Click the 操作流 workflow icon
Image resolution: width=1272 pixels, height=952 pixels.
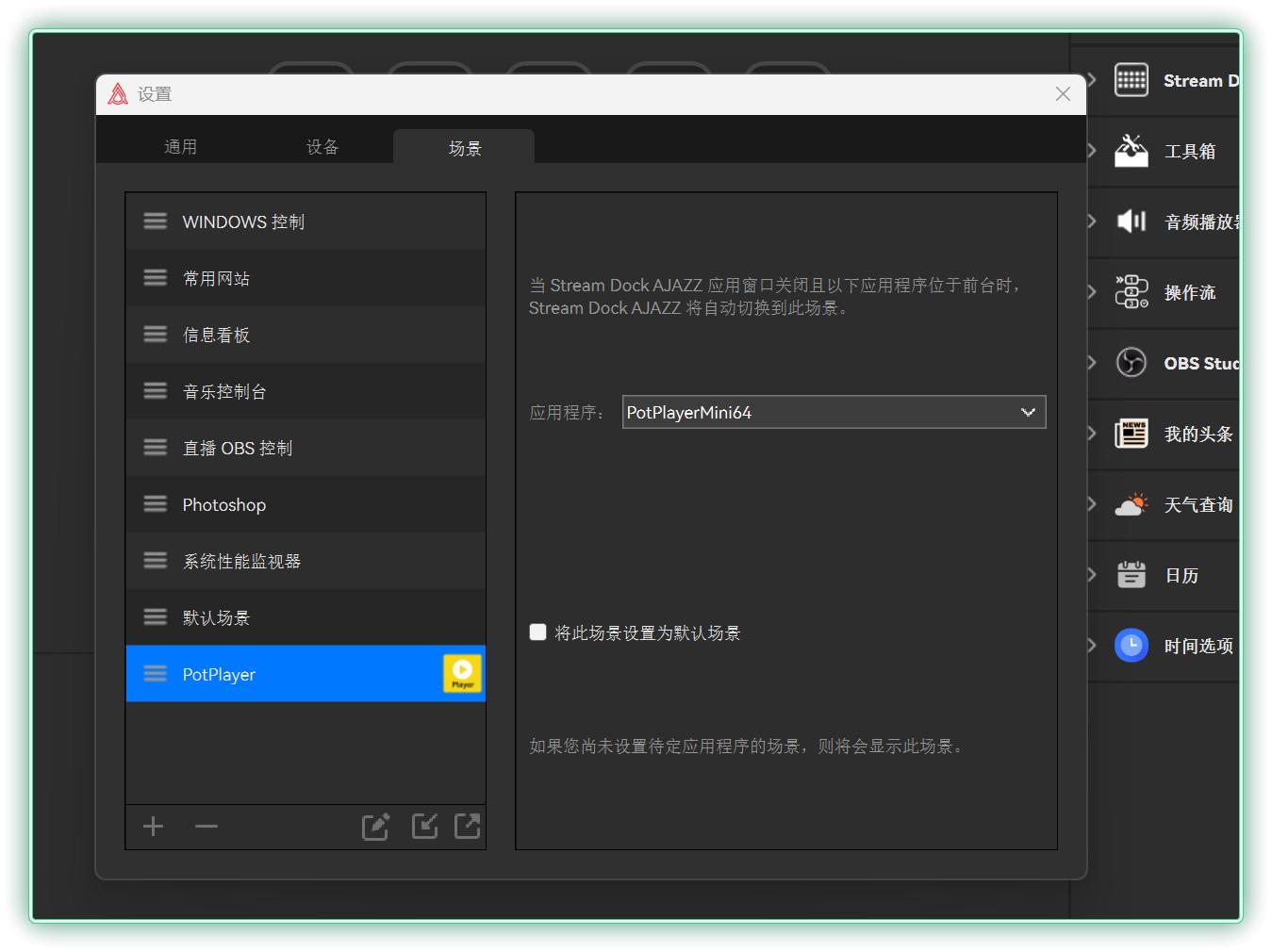coord(1132,292)
